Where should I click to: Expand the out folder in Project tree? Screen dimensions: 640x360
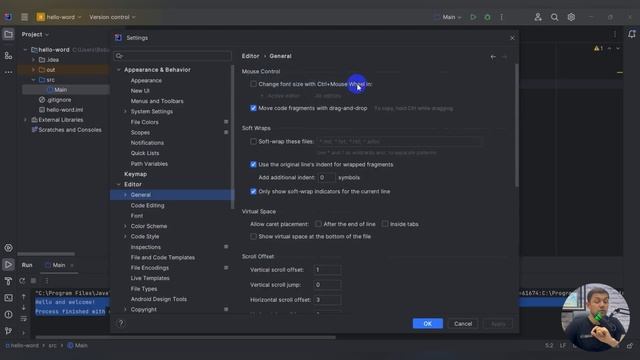[x=33, y=70]
